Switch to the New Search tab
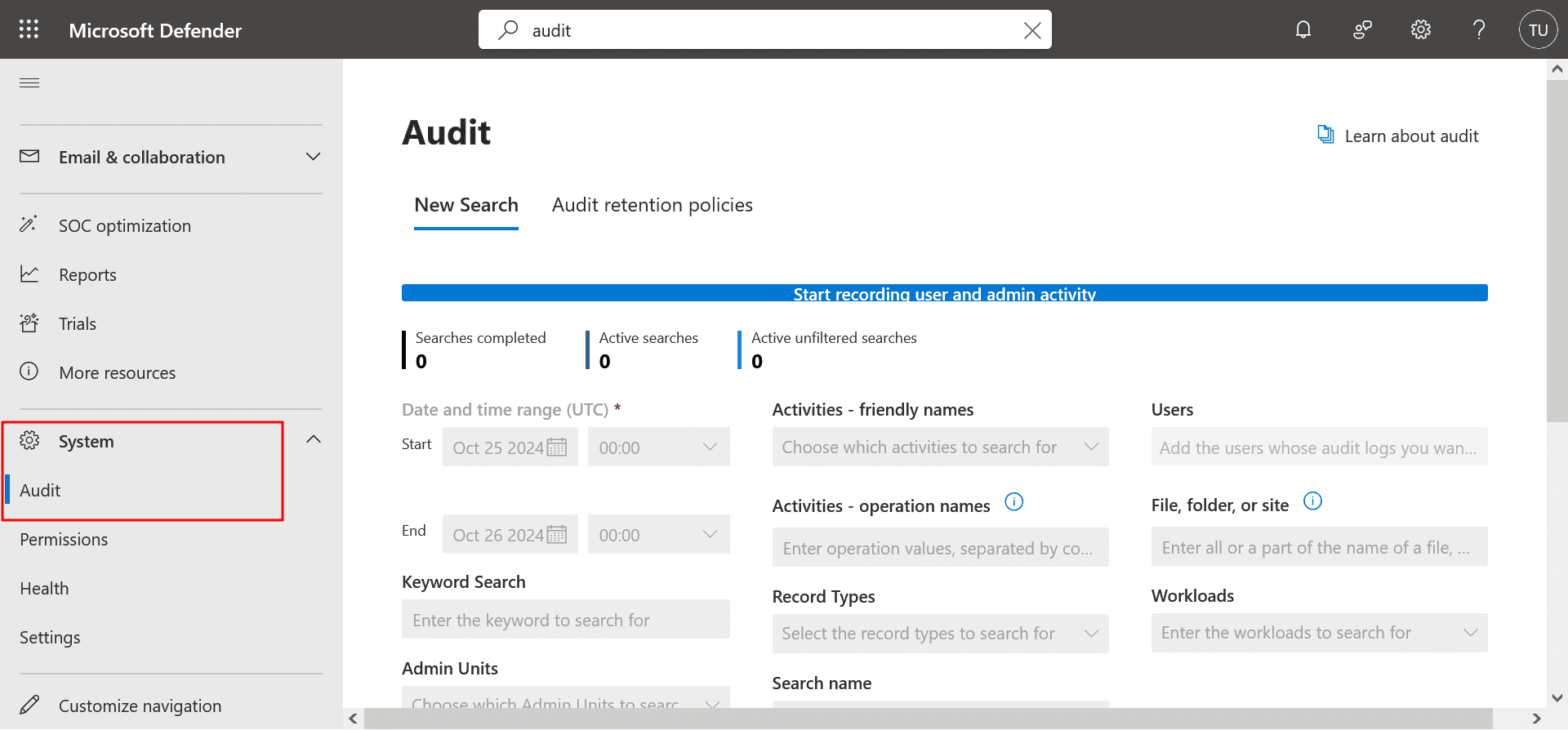Image resolution: width=1568 pixels, height=730 pixels. click(466, 205)
